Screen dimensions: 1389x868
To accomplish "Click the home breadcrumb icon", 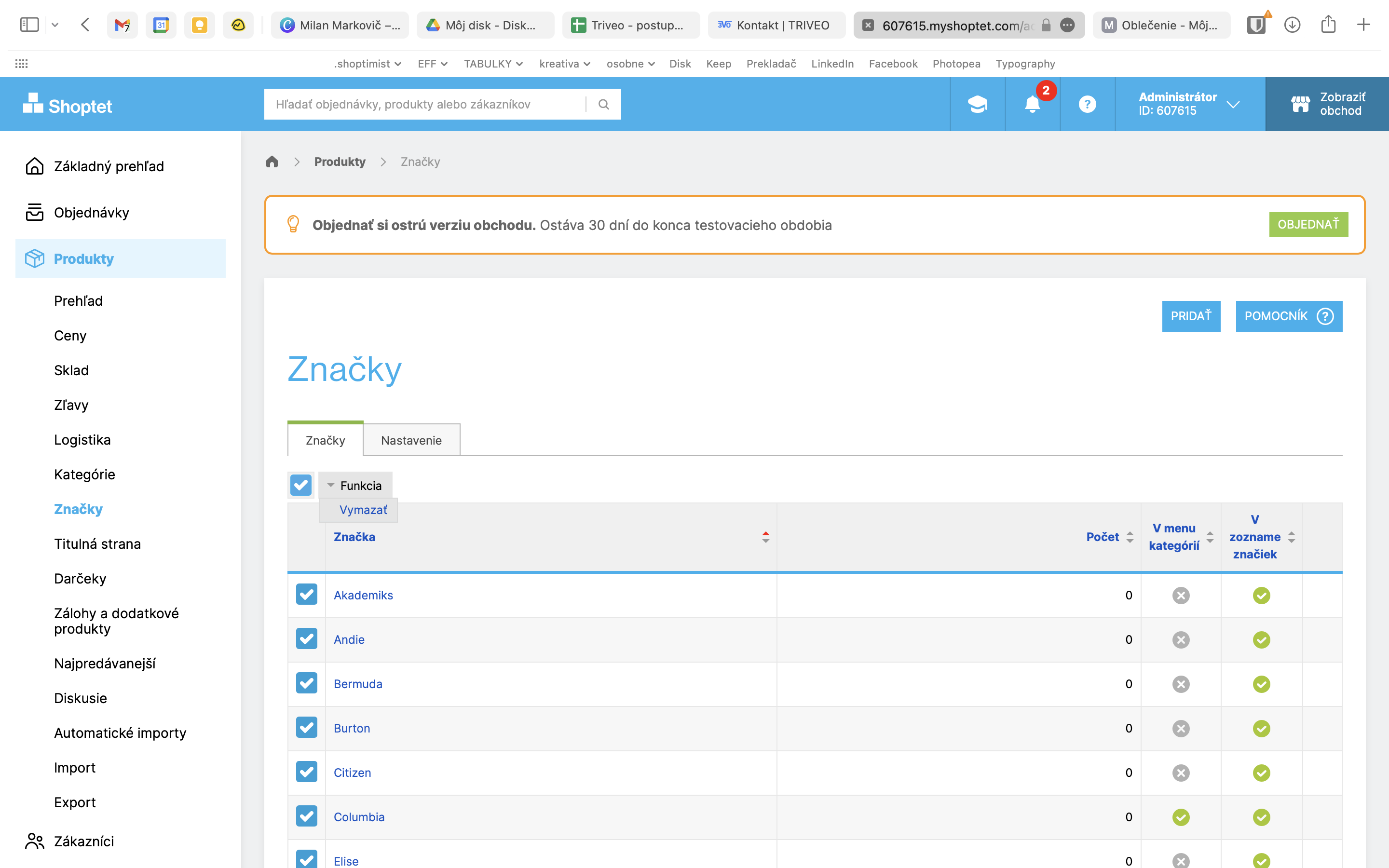I will coord(272,162).
